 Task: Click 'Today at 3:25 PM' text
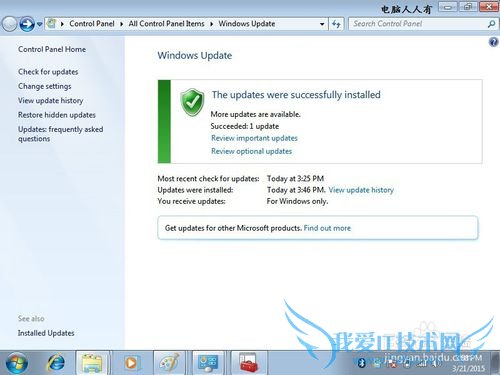click(x=295, y=178)
